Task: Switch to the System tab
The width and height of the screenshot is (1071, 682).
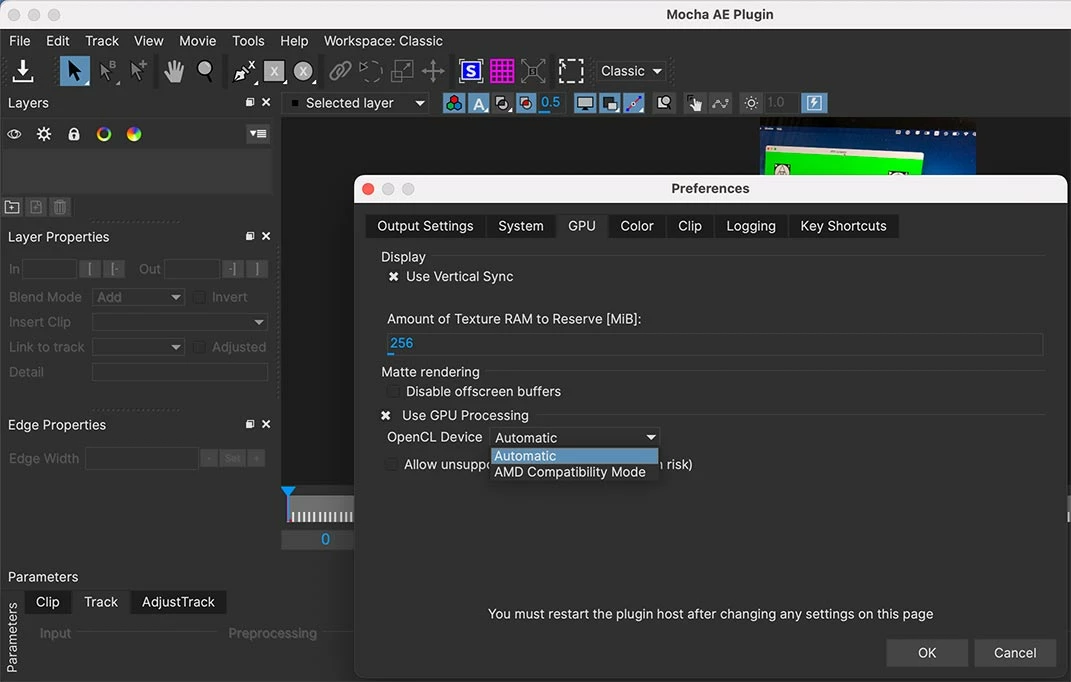Action: click(x=521, y=226)
